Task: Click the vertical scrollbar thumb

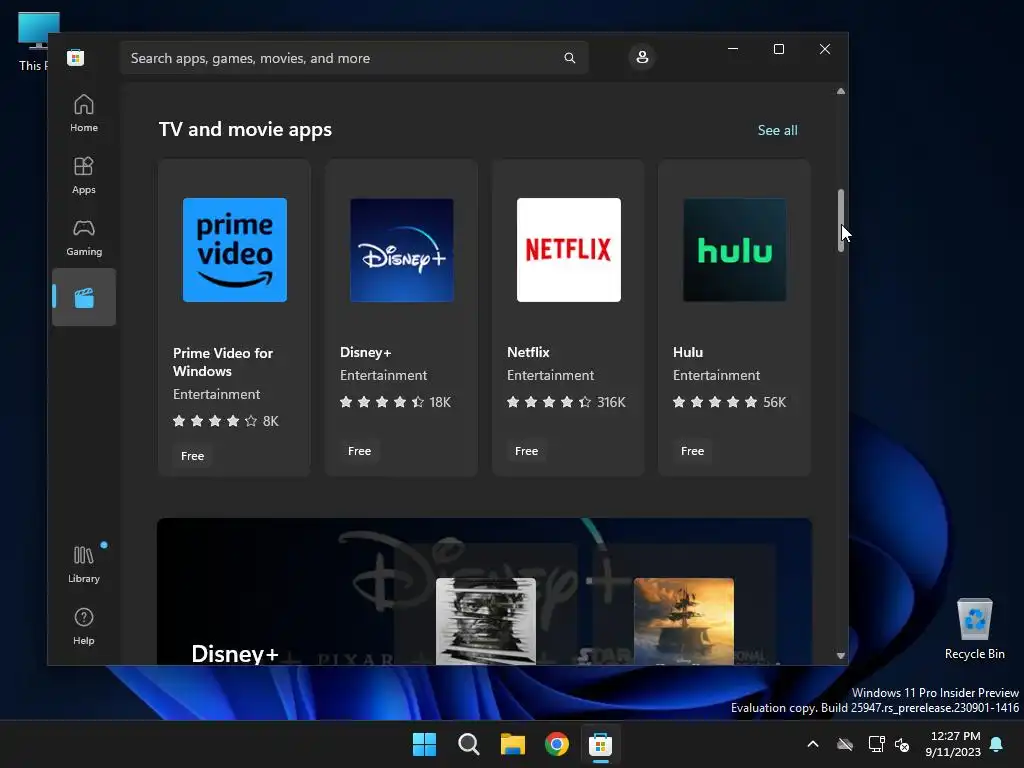Action: [x=840, y=221]
